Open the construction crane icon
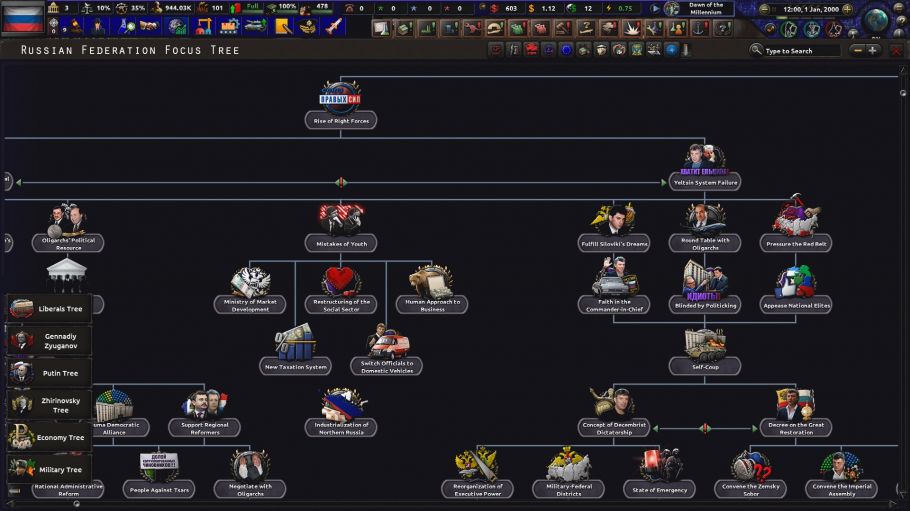 click(203, 26)
